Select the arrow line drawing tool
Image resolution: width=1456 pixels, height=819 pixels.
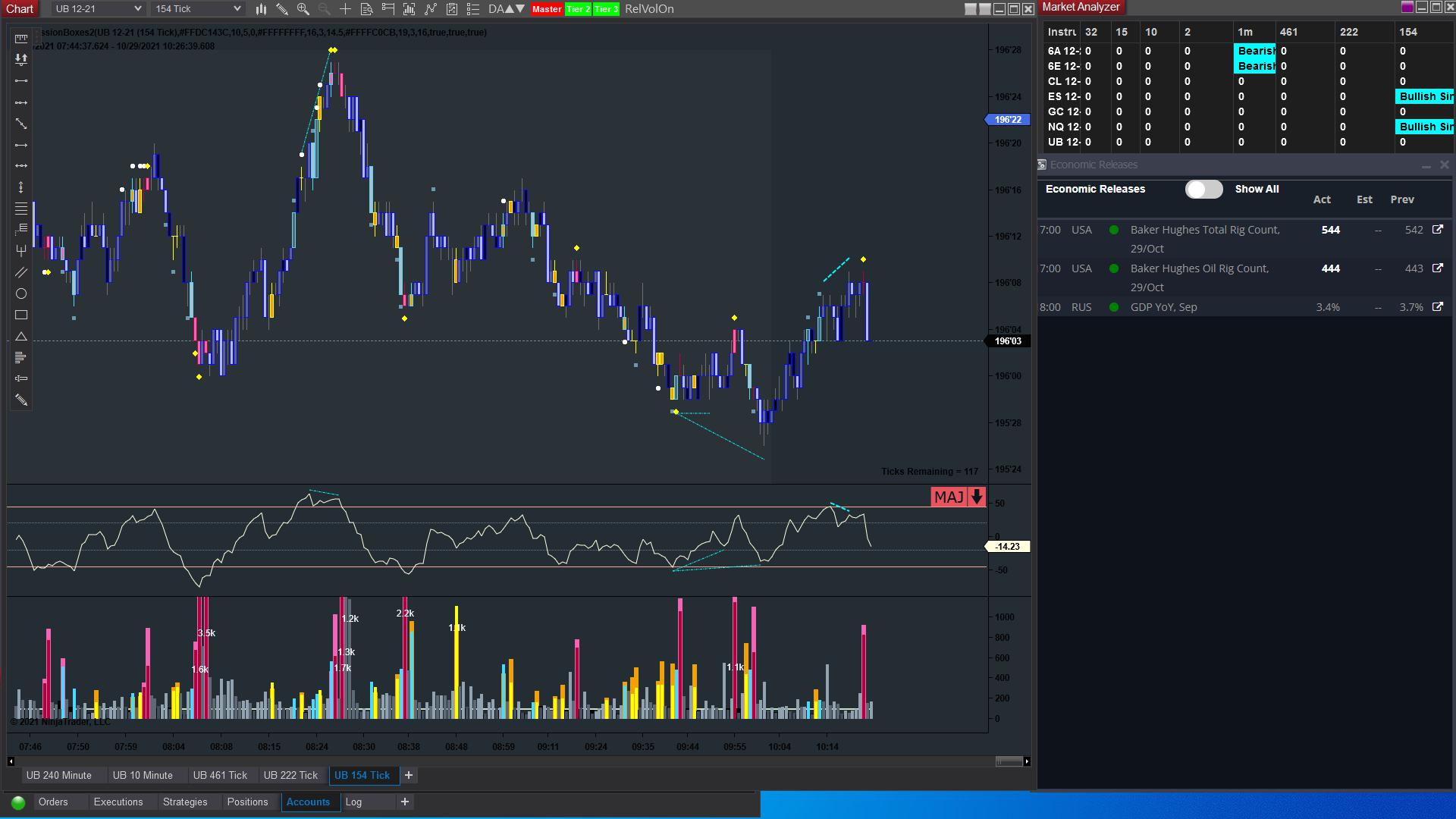tap(21, 145)
